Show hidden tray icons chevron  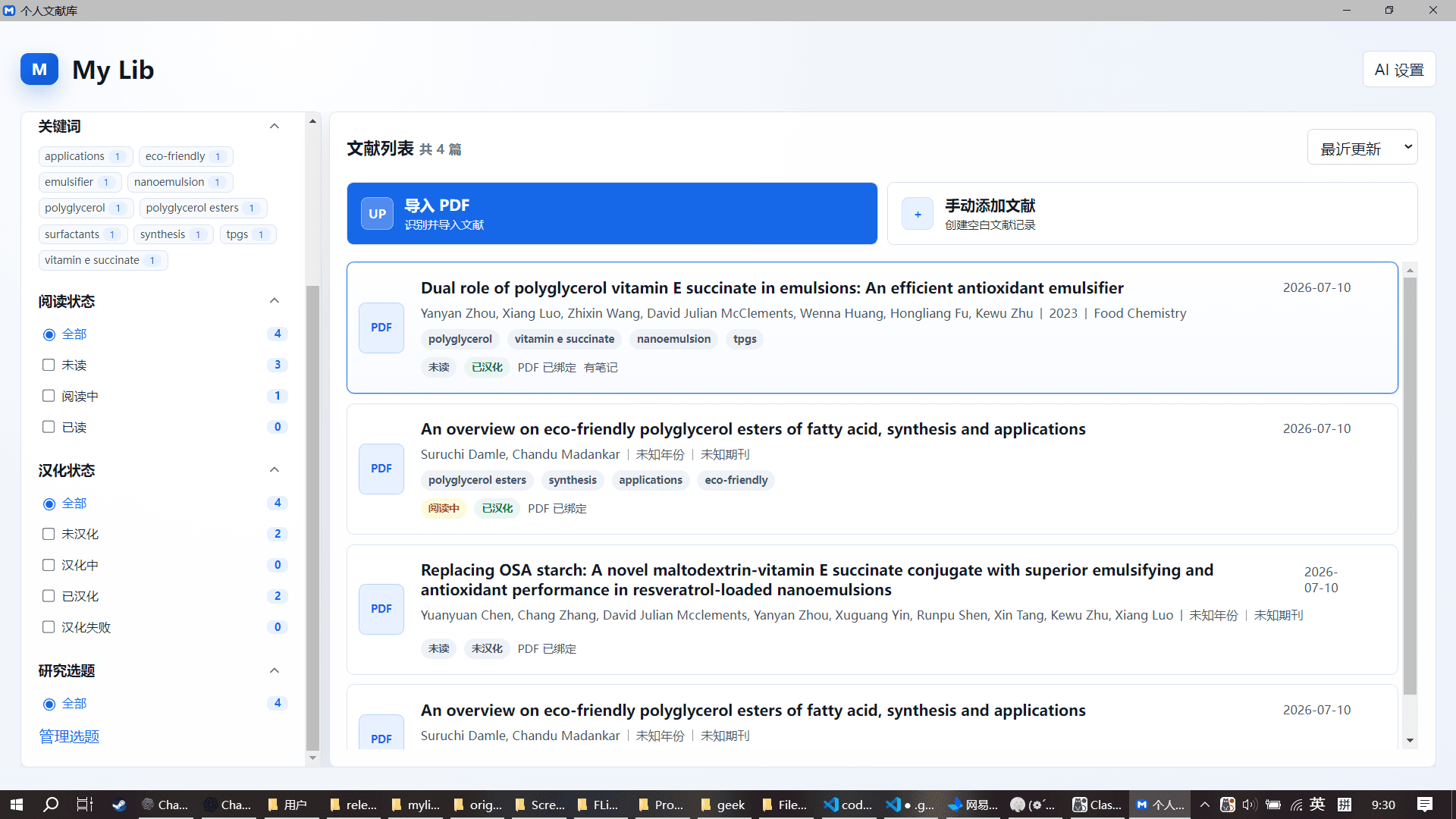coord(1205,805)
